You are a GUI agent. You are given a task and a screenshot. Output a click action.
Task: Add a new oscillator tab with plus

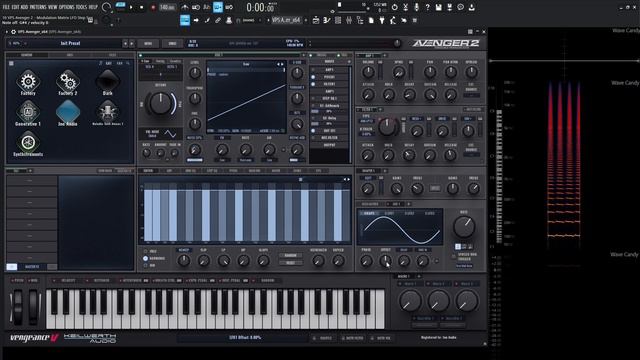[303, 55]
